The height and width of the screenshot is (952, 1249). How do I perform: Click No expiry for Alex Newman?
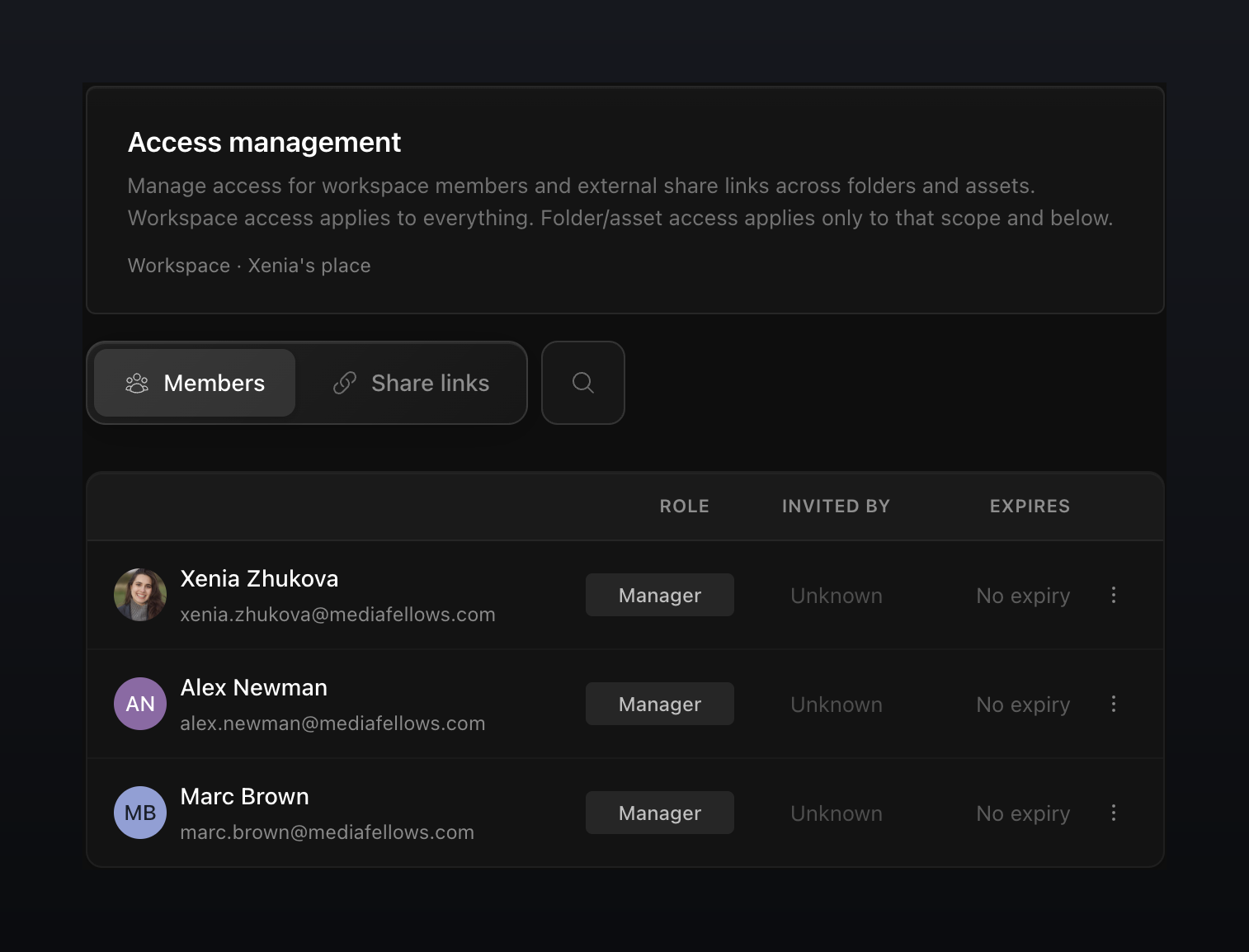click(x=1023, y=705)
